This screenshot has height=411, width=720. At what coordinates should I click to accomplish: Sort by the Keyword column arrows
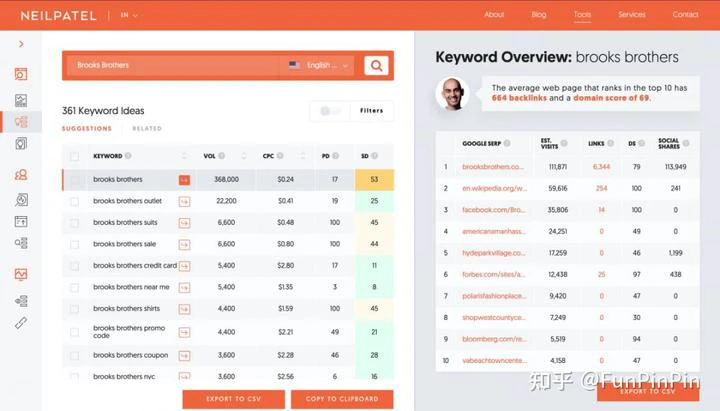click(x=184, y=156)
